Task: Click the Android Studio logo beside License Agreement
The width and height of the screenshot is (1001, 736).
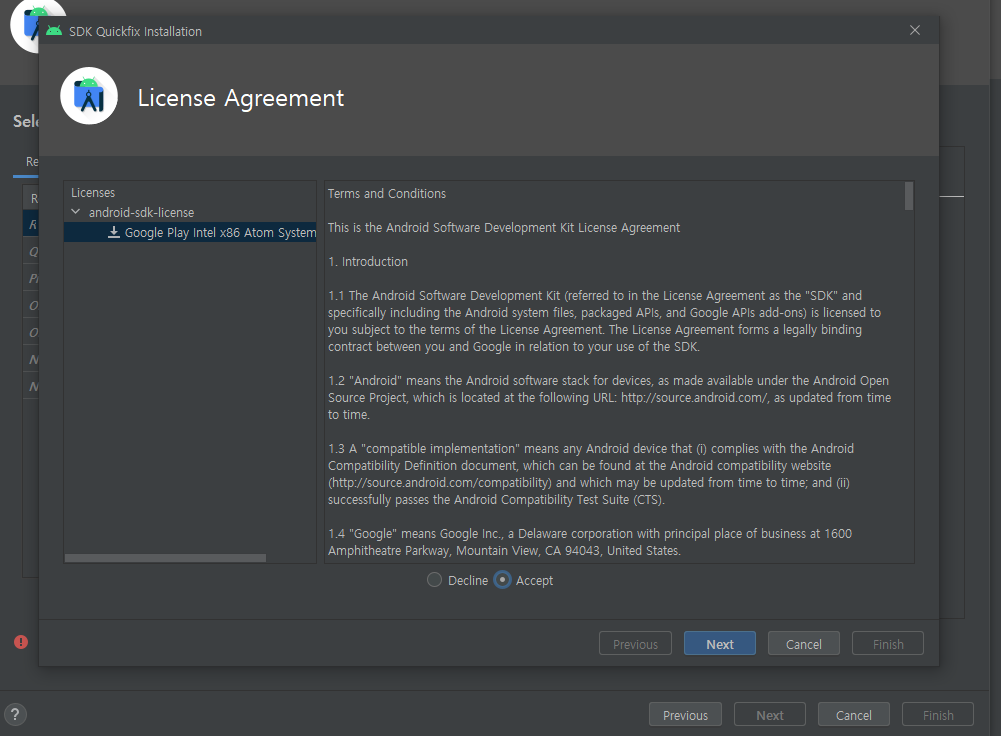Action: click(x=89, y=96)
